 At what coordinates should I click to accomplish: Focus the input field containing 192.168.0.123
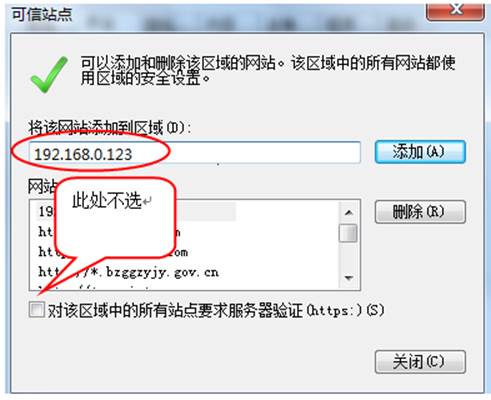195,153
